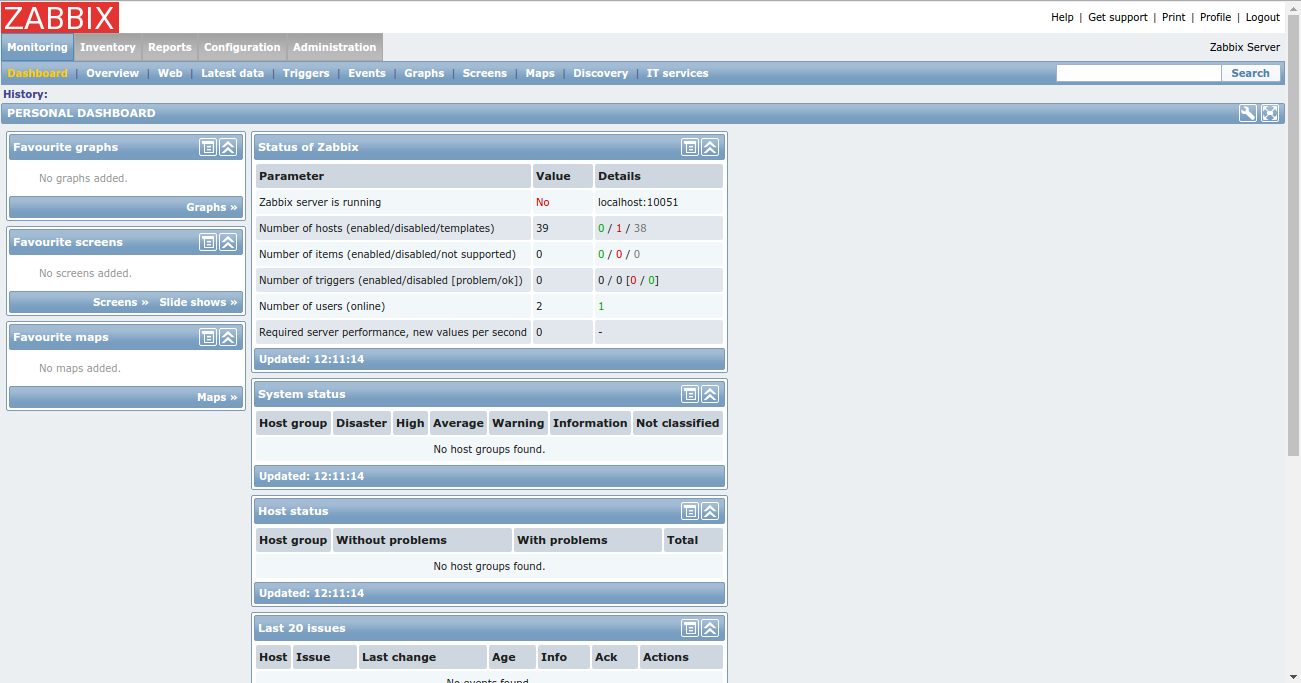
Task: Click the Help link
Action: 1062,17
